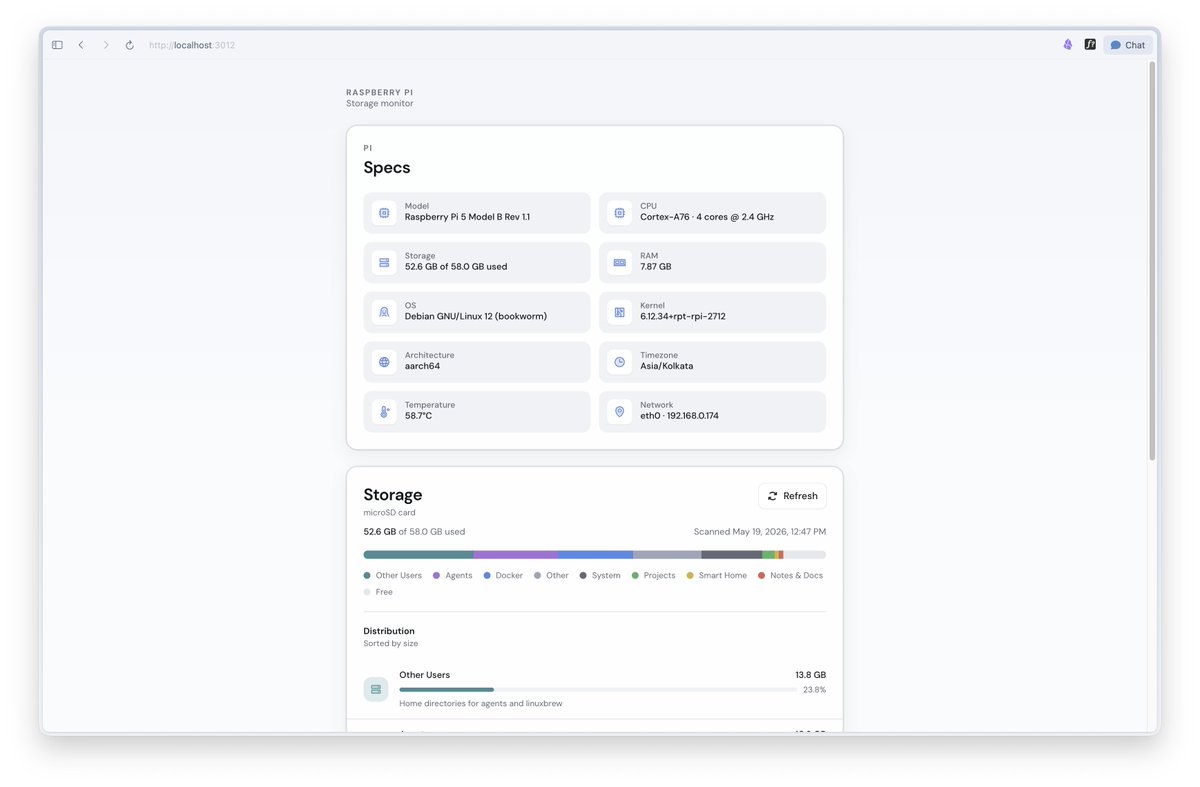Click the Storage drive icon in Specs
Image resolution: width=1200 pixels, height=787 pixels.
pyautogui.click(x=384, y=262)
